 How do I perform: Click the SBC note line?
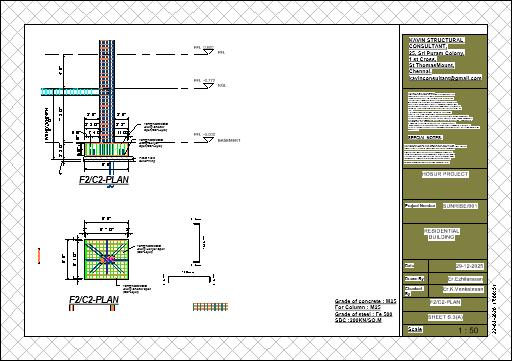(358, 320)
